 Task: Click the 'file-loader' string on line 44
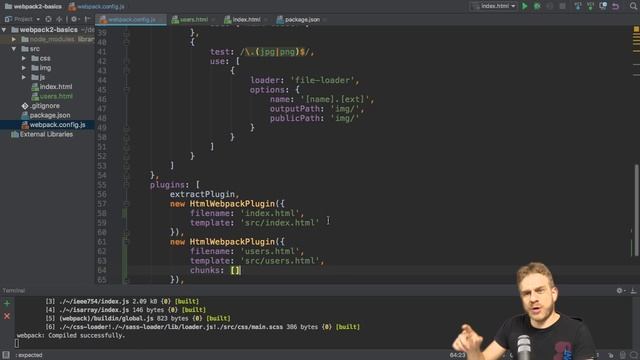click(x=324, y=80)
